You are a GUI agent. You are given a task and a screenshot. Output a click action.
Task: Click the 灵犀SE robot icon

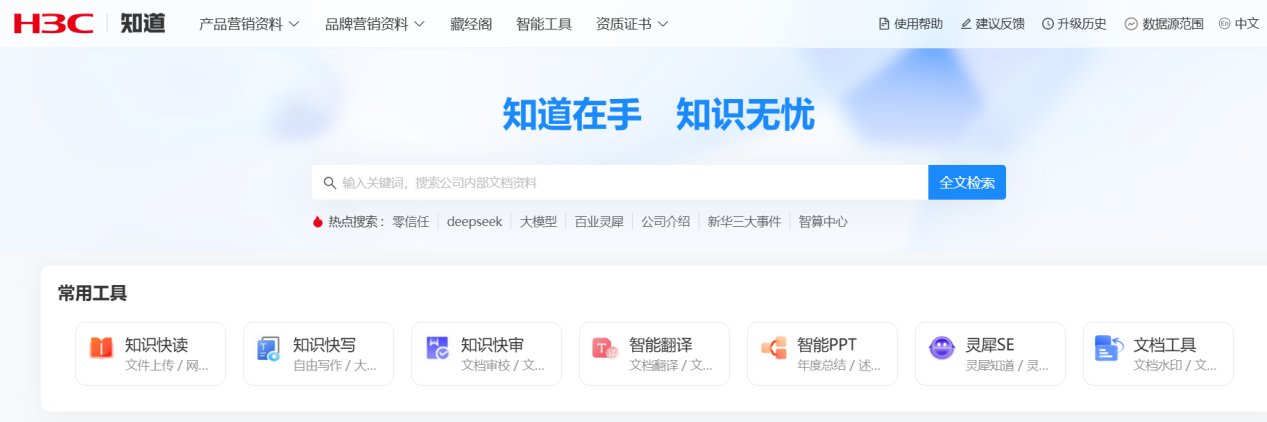(941, 348)
